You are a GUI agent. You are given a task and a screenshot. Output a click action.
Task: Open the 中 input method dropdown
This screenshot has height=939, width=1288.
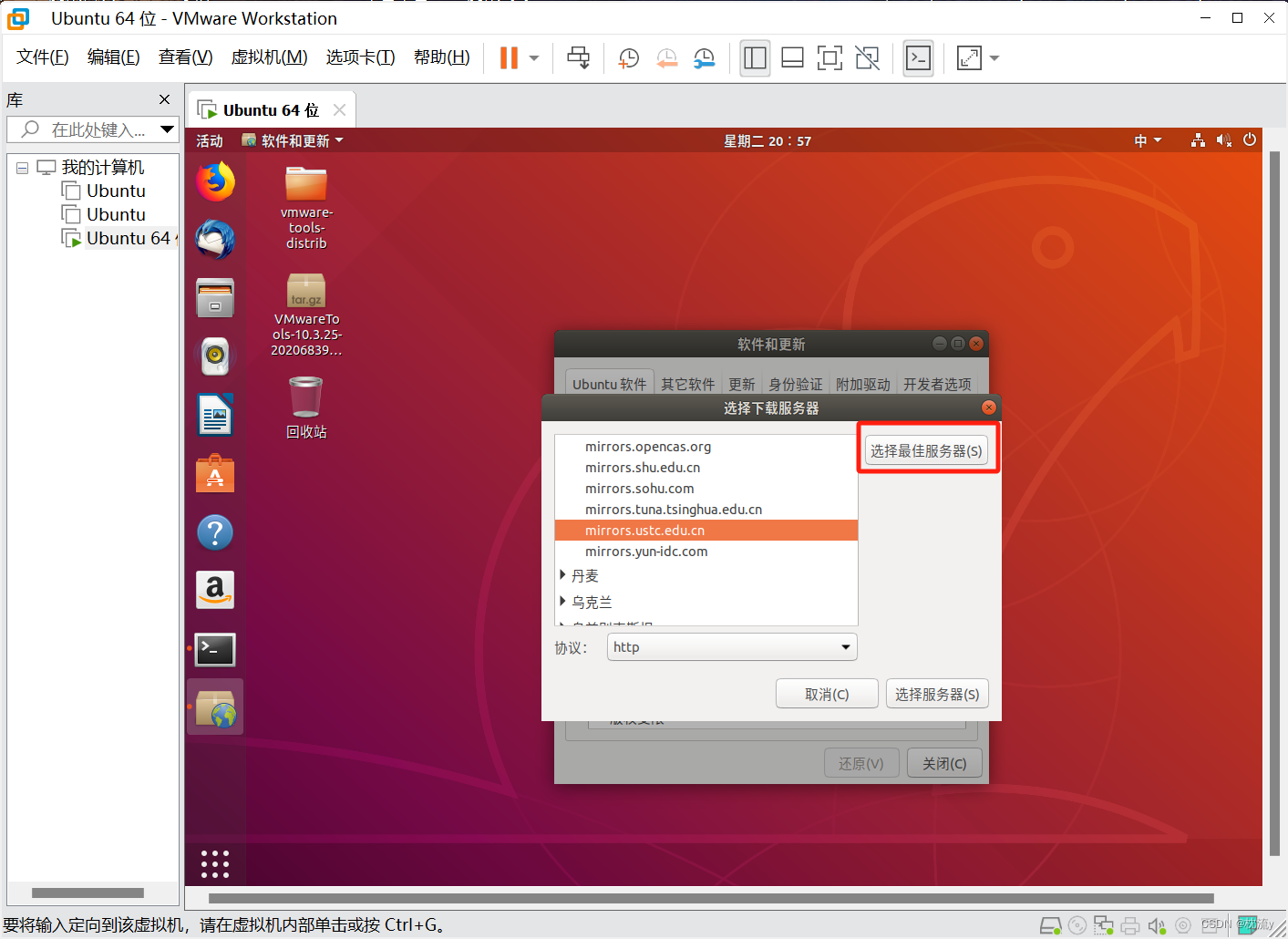[x=1148, y=140]
